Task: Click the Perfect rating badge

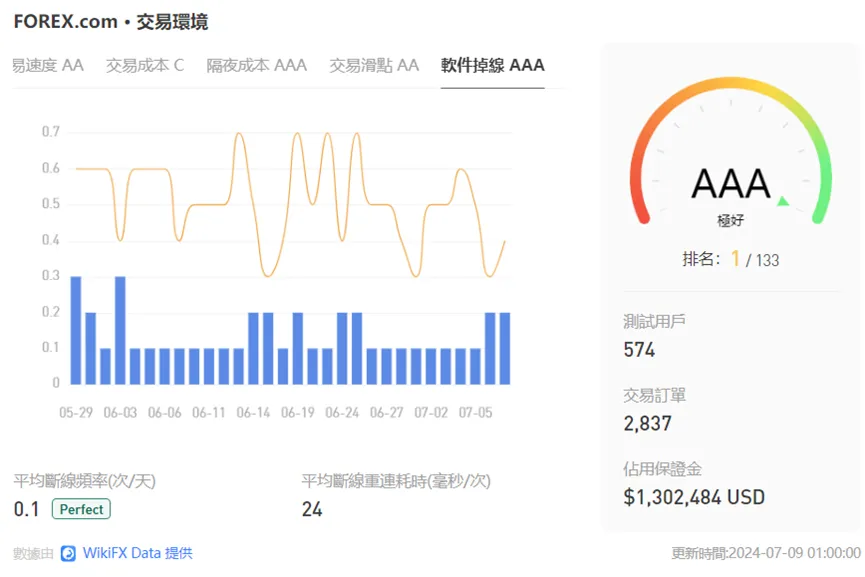Action: point(81,509)
